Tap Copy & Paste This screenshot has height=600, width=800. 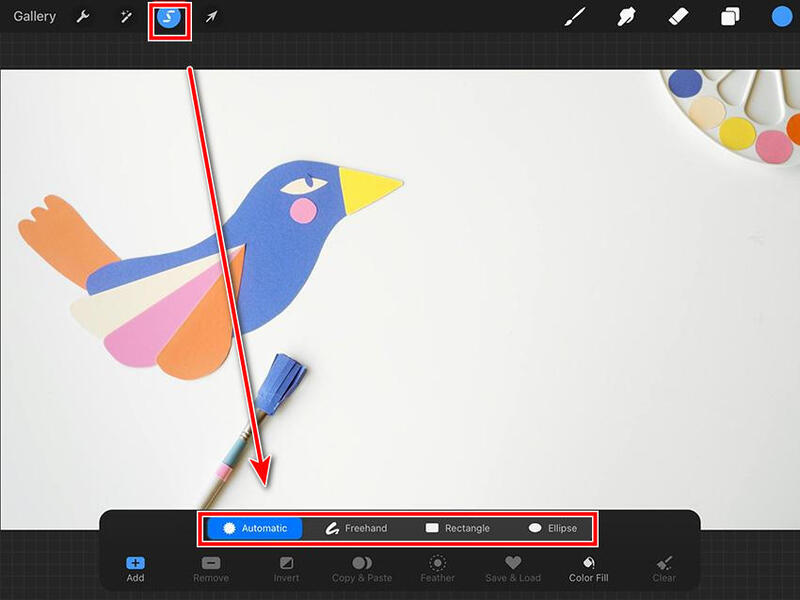coord(362,569)
